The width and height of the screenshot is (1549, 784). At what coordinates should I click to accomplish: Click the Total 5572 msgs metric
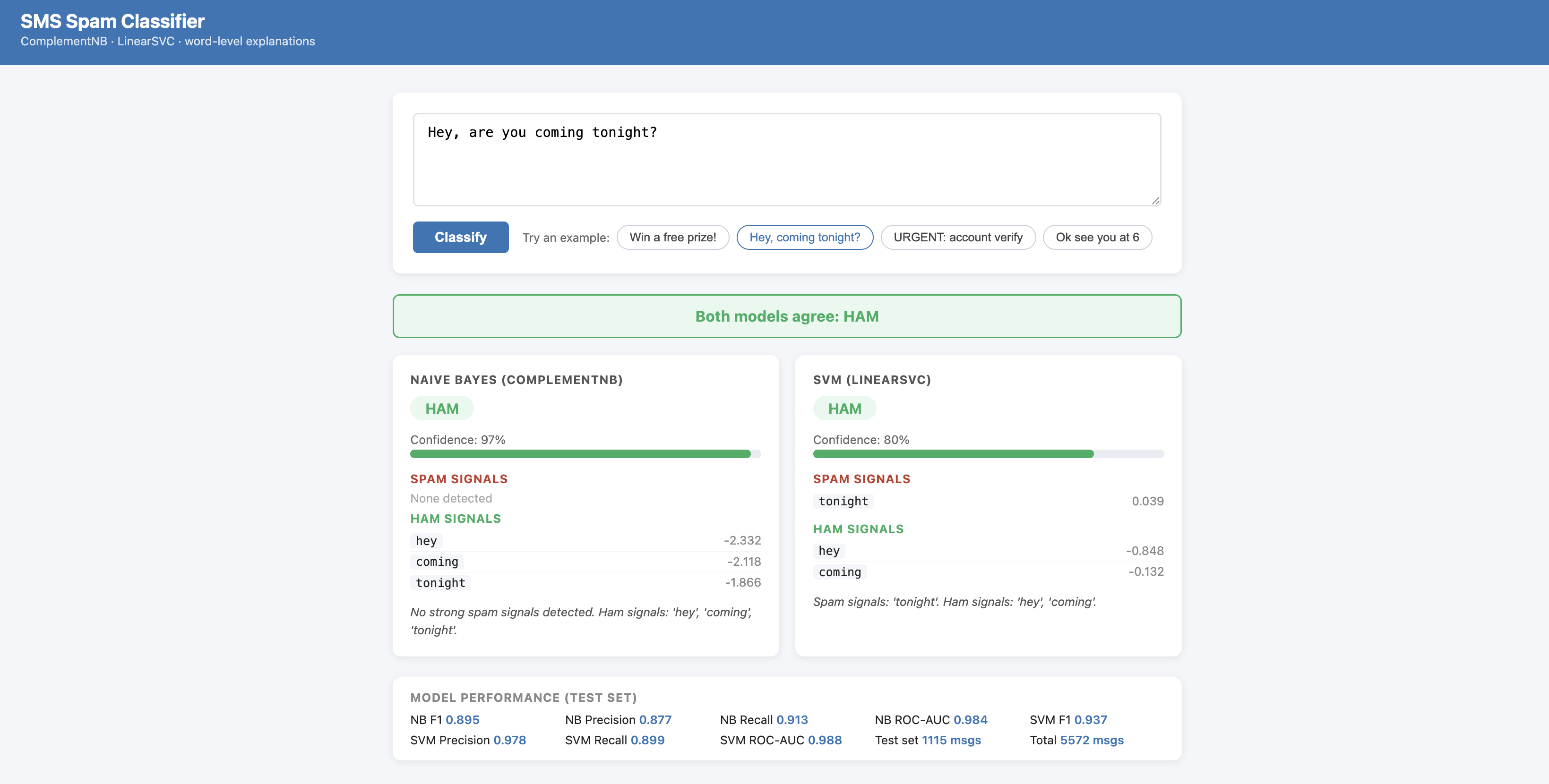pos(1077,740)
